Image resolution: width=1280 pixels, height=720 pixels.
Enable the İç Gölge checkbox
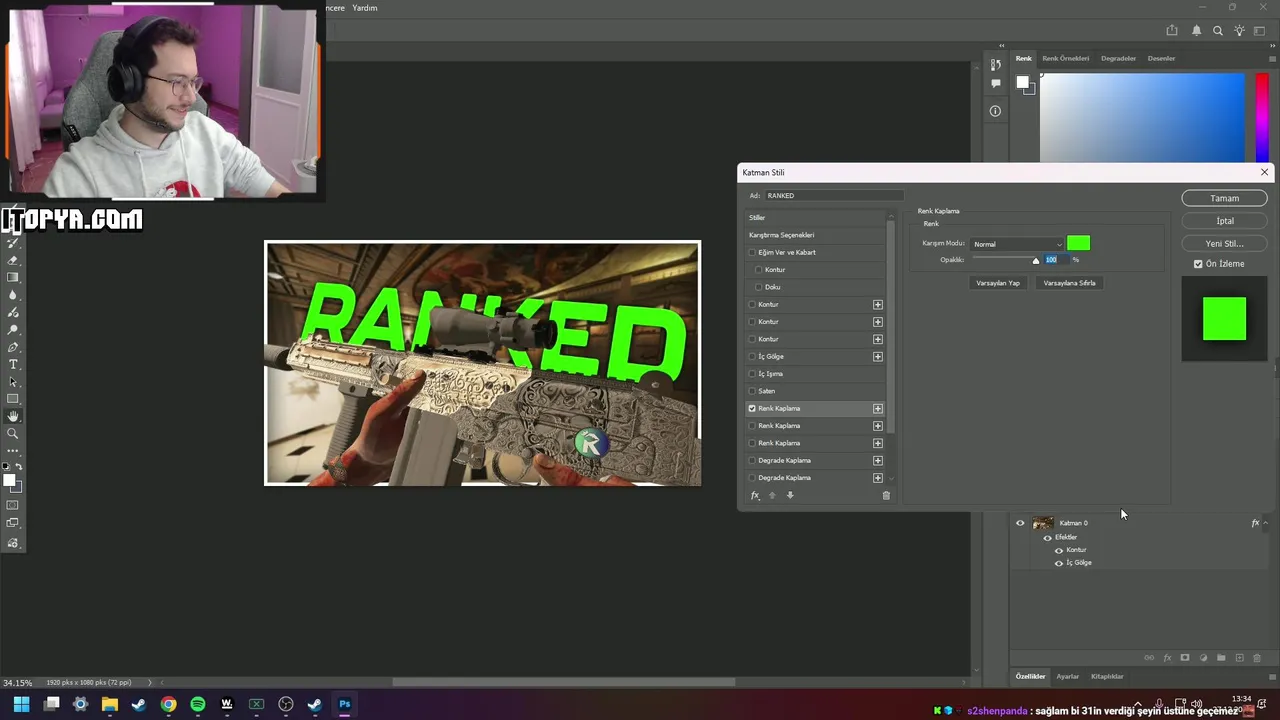pos(753,356)
